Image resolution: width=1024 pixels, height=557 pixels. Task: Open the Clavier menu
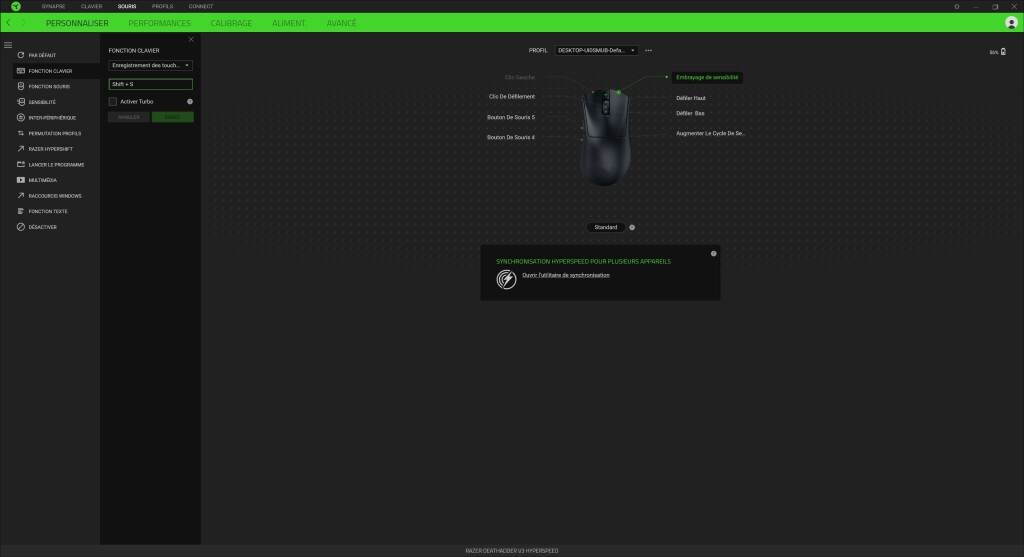click(x=91, y=7)
